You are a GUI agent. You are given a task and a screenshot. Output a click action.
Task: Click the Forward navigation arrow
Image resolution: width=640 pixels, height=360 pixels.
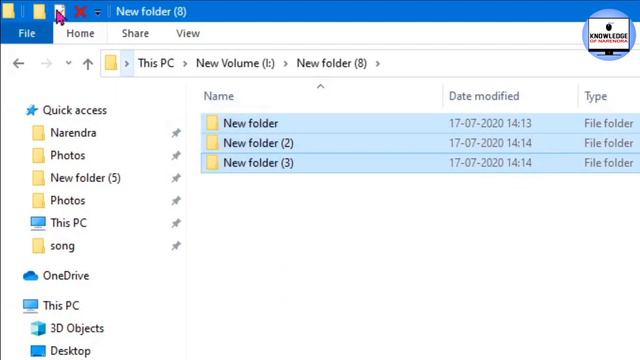tap(46, 63)
